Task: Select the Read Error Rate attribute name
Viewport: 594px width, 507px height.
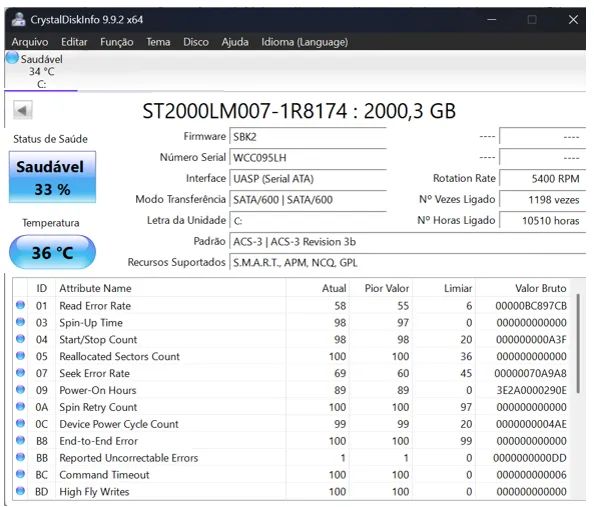Action: [x=95, y=306]
